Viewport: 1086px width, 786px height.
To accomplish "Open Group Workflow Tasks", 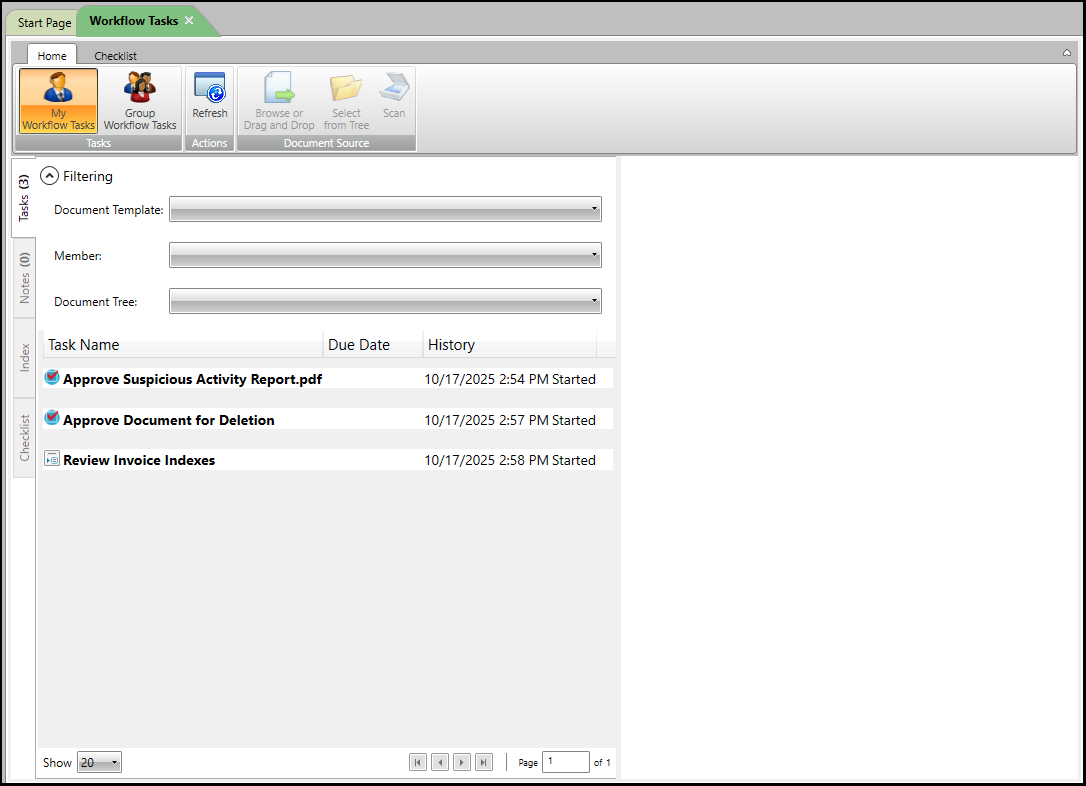I will 140,90.
